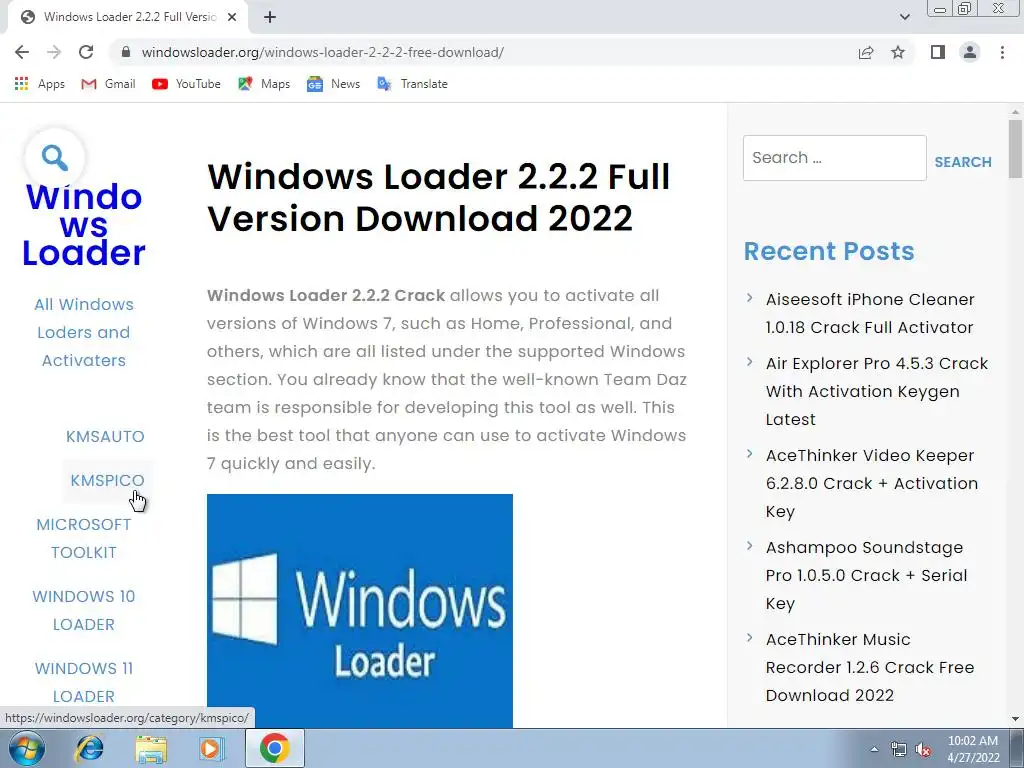Bookmark this page with the star
Image resolution: width=1024 pixels, height=768 pixels.
pyautogui.click(x=898, y=52)
